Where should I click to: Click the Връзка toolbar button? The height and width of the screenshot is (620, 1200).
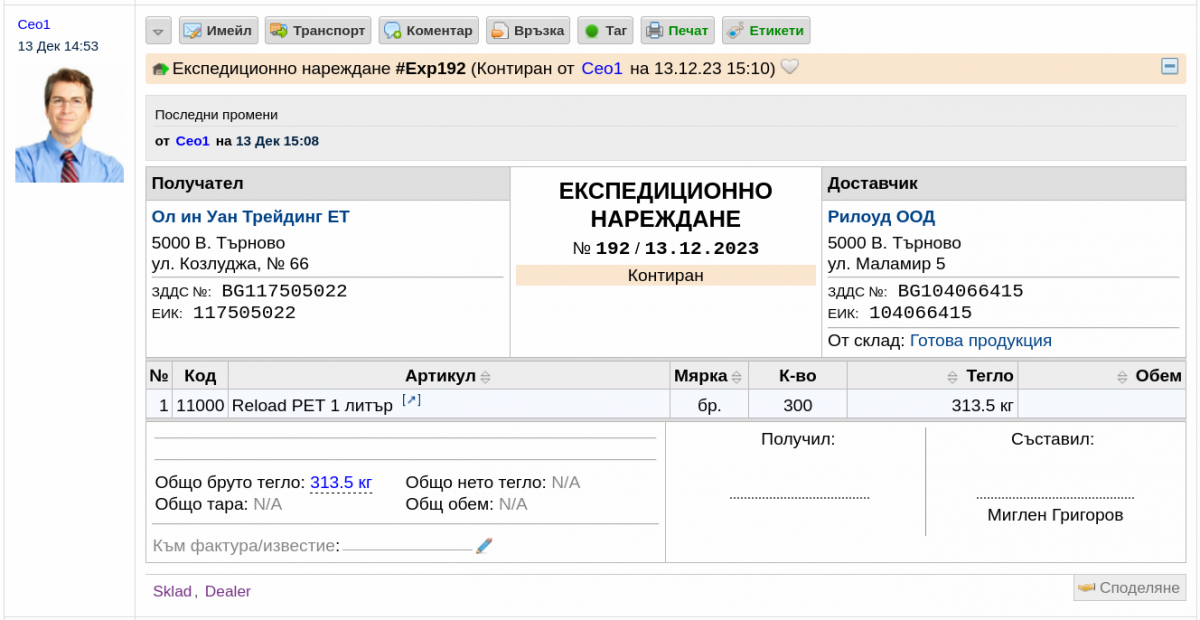pos(529,31)
